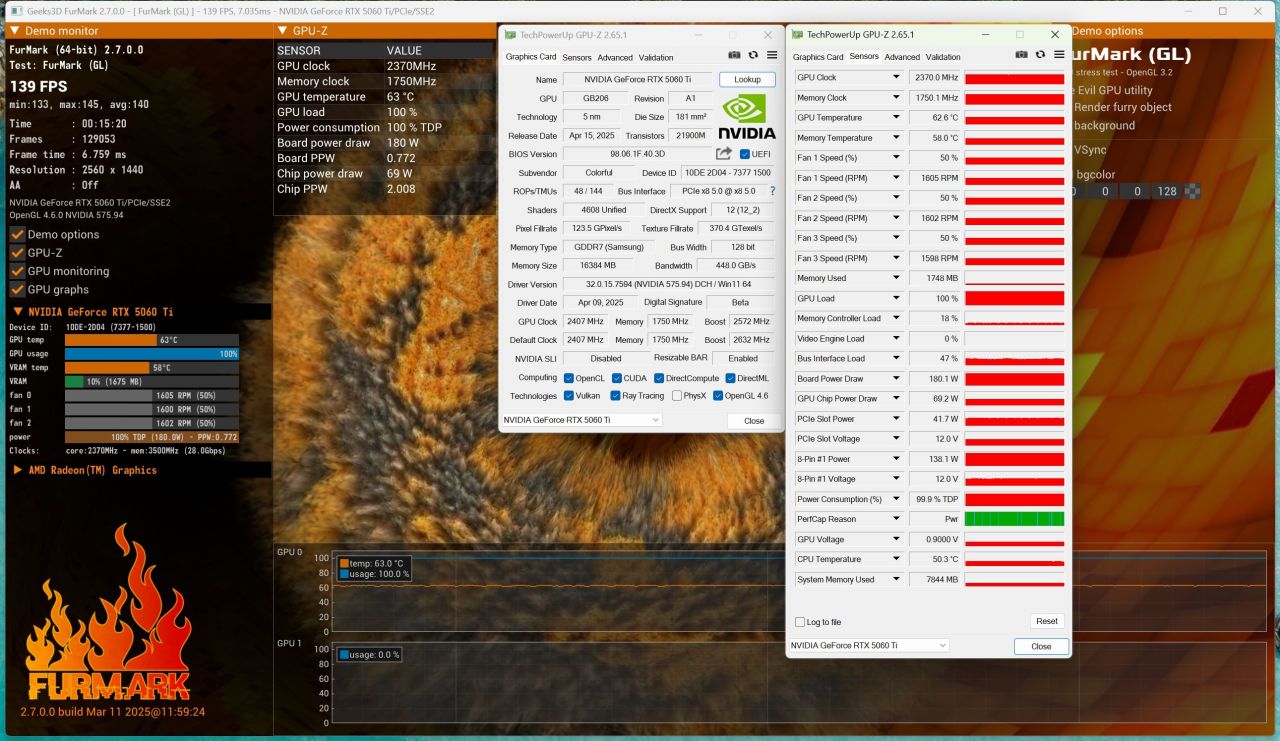The image size is (1280, 741).
Task: Click the Driver Version field in GPU-Z
Action: click(x=669, y=285)
